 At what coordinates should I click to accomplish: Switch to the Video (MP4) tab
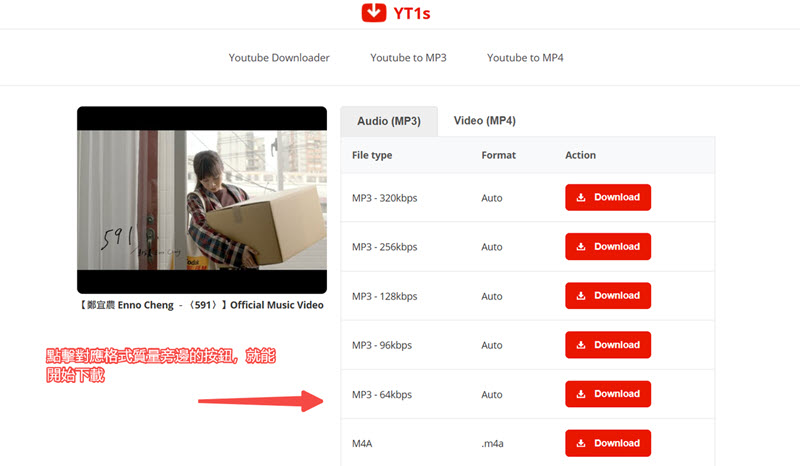click(x=485, y=120)
